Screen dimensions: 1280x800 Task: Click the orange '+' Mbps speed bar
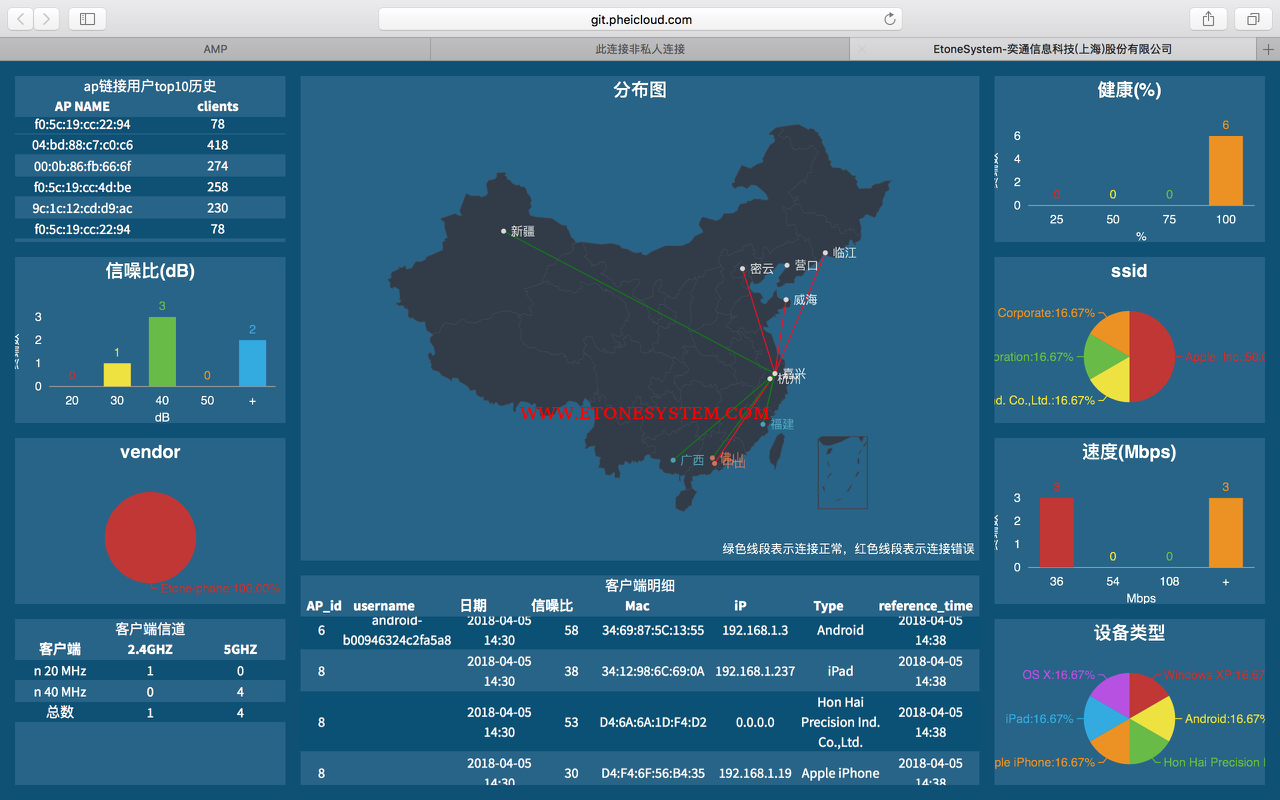pos(1225,532)
